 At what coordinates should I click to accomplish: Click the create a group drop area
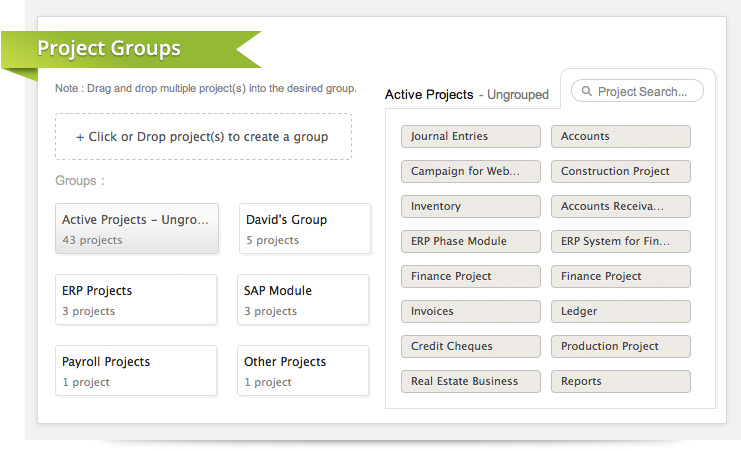[x=203, y=137]
